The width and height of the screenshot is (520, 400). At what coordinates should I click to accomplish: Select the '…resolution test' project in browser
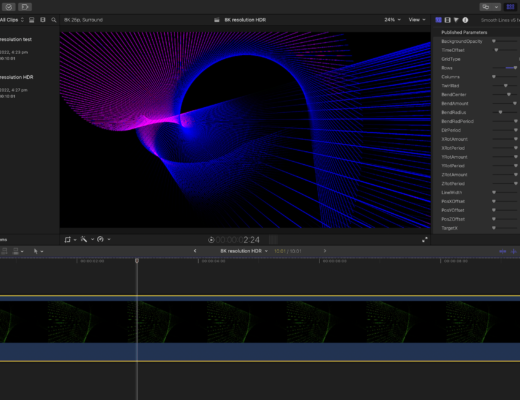pos(16,39)
